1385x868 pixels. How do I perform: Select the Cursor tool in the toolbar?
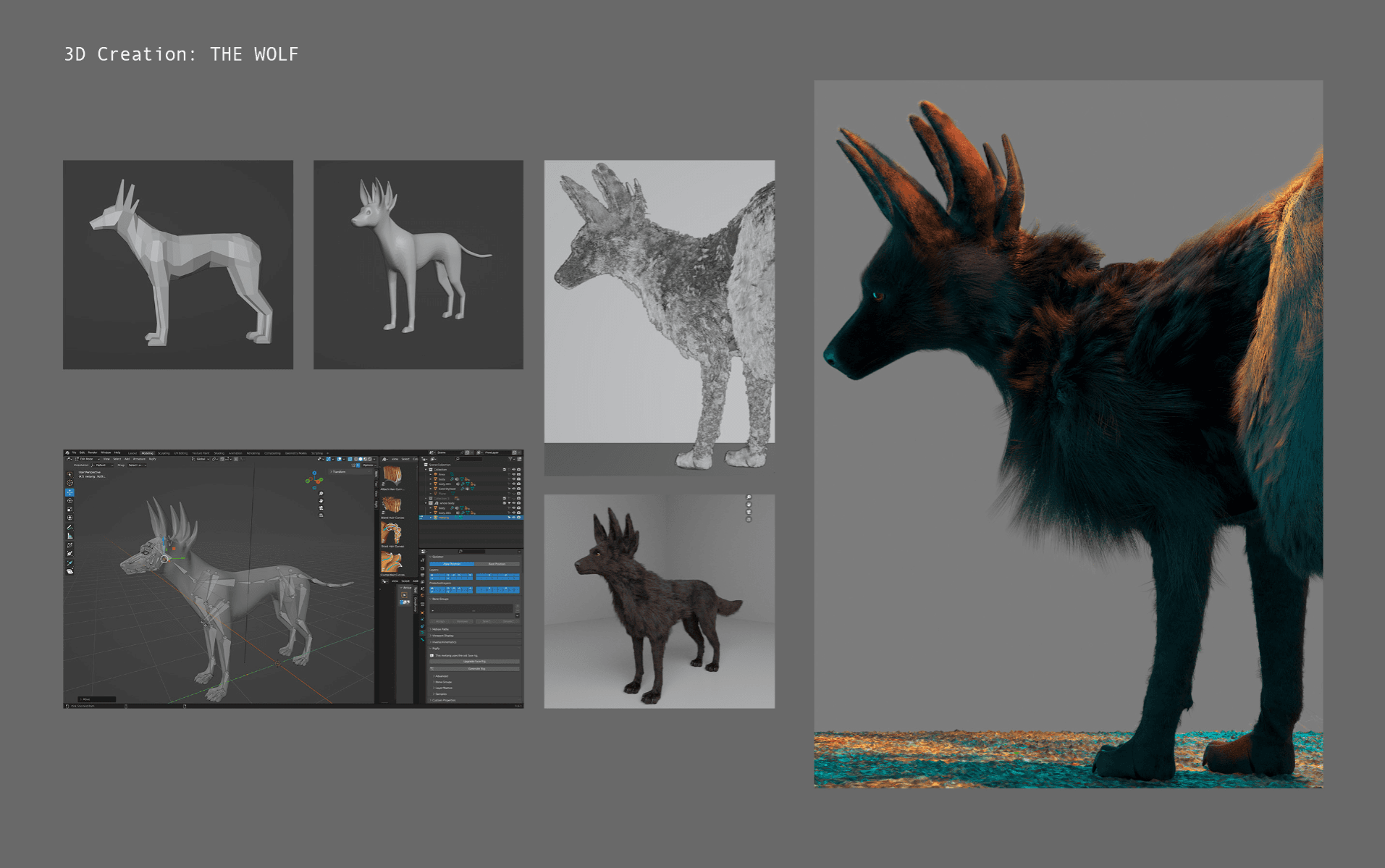70,483
